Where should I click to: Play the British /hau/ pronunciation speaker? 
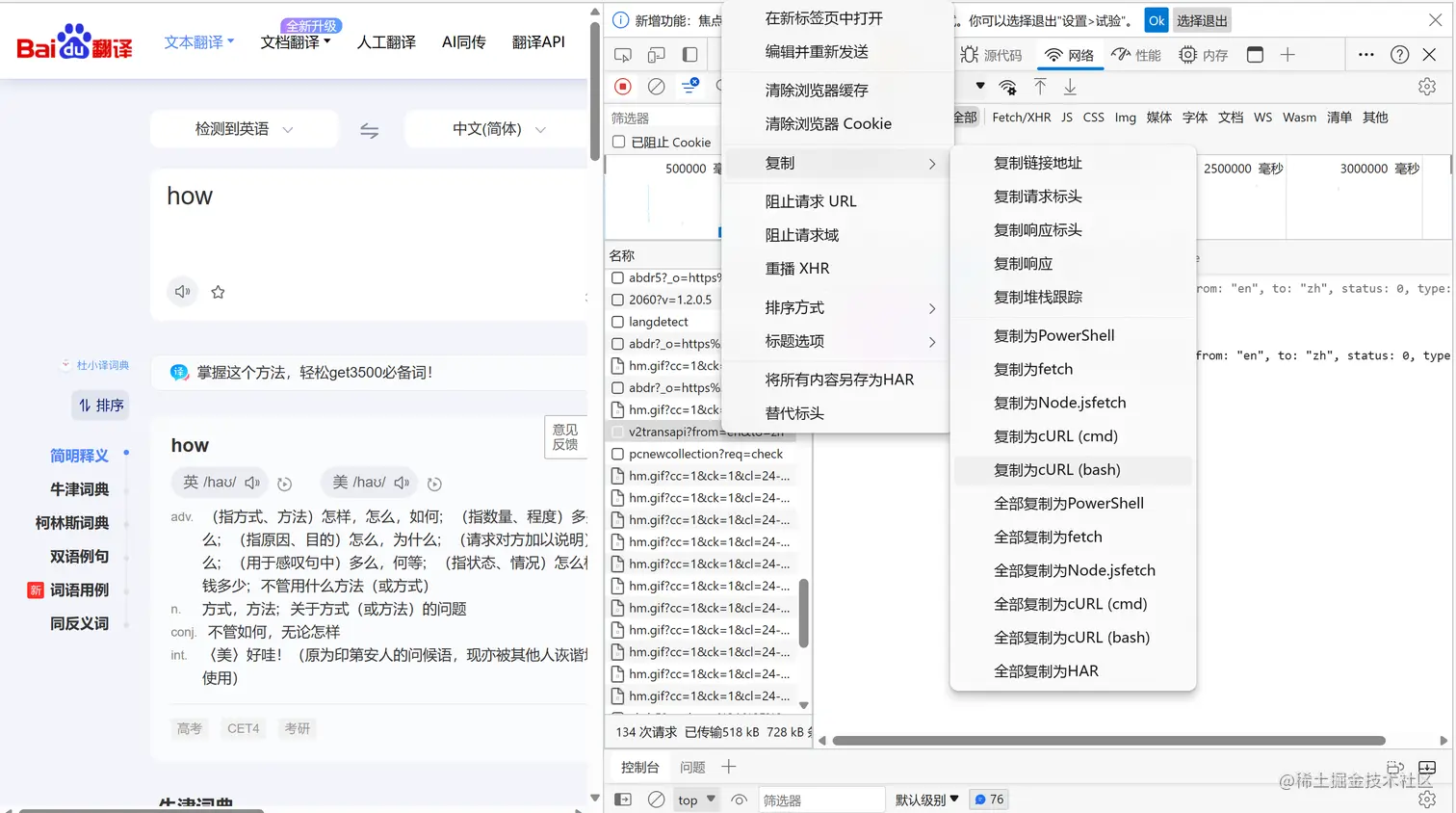252,483
